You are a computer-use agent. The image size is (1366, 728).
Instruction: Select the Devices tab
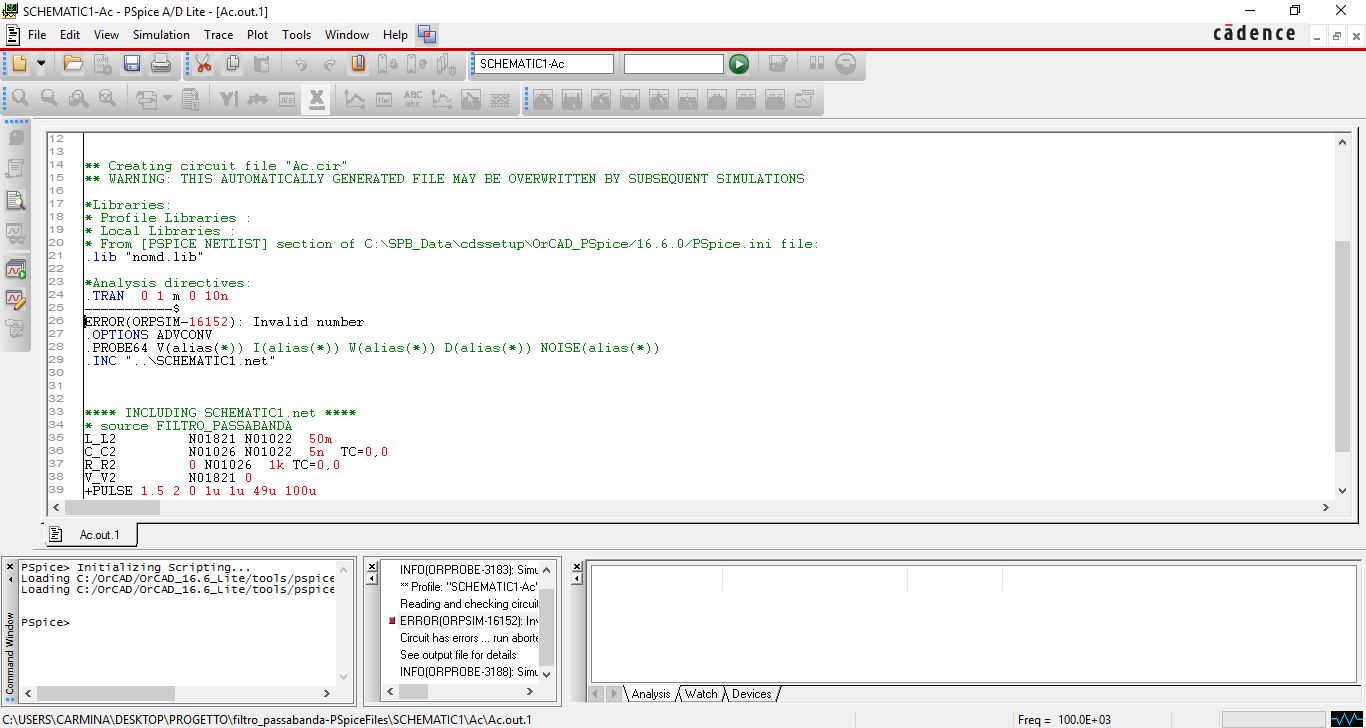(751, 694)
